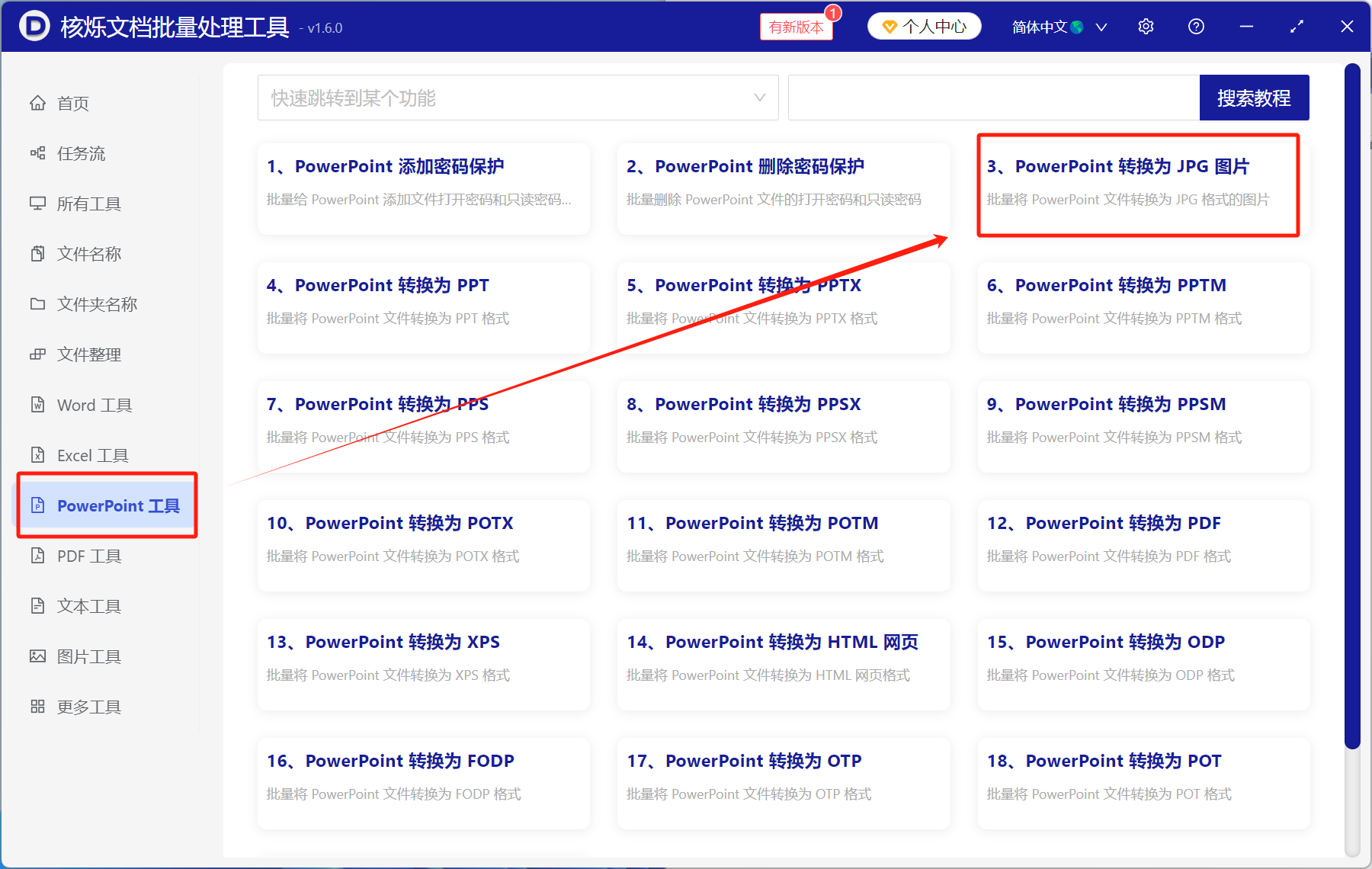
Task: Click the tutorial search input field
Action: 994,98
